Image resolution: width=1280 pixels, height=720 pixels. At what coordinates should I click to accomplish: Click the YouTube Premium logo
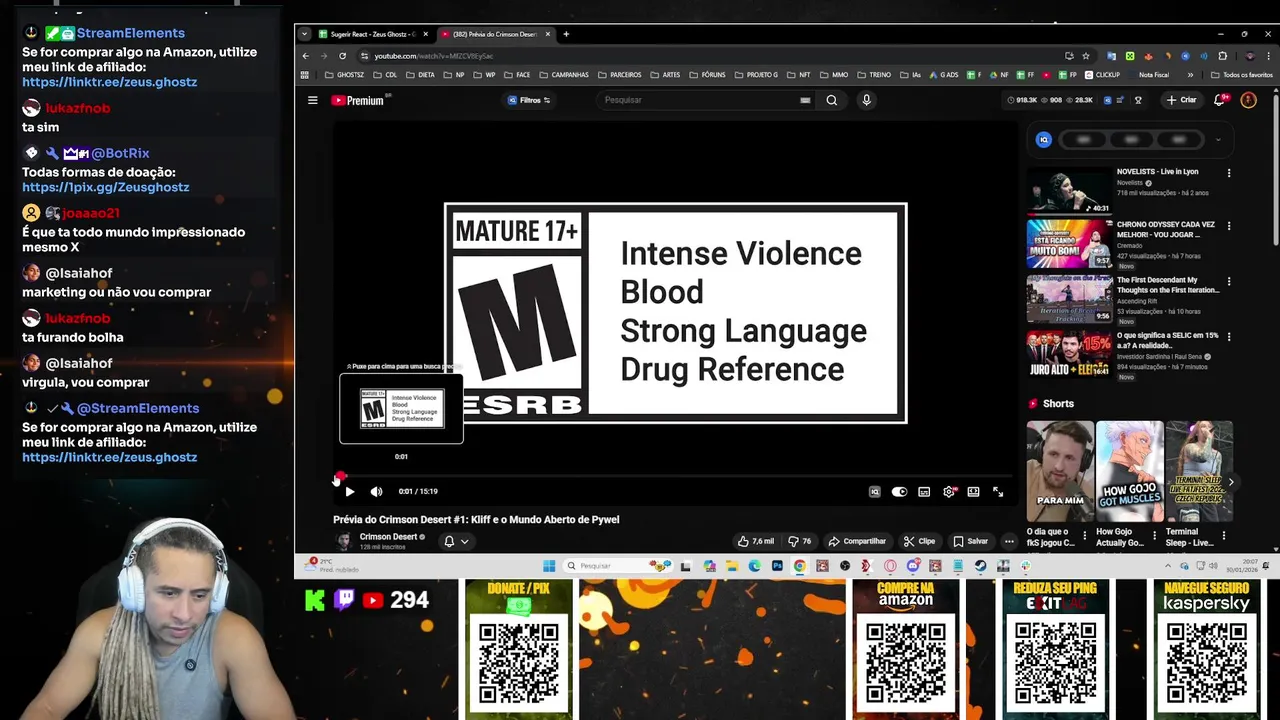pos(358,100)
